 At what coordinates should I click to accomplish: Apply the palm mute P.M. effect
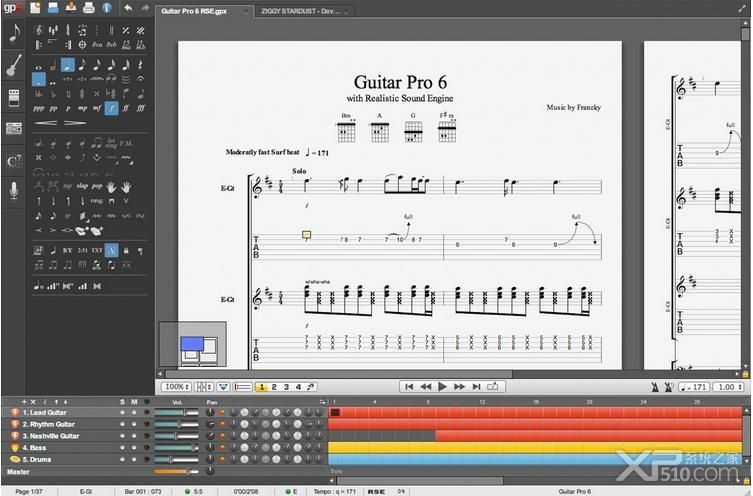[x=126, y=143]
